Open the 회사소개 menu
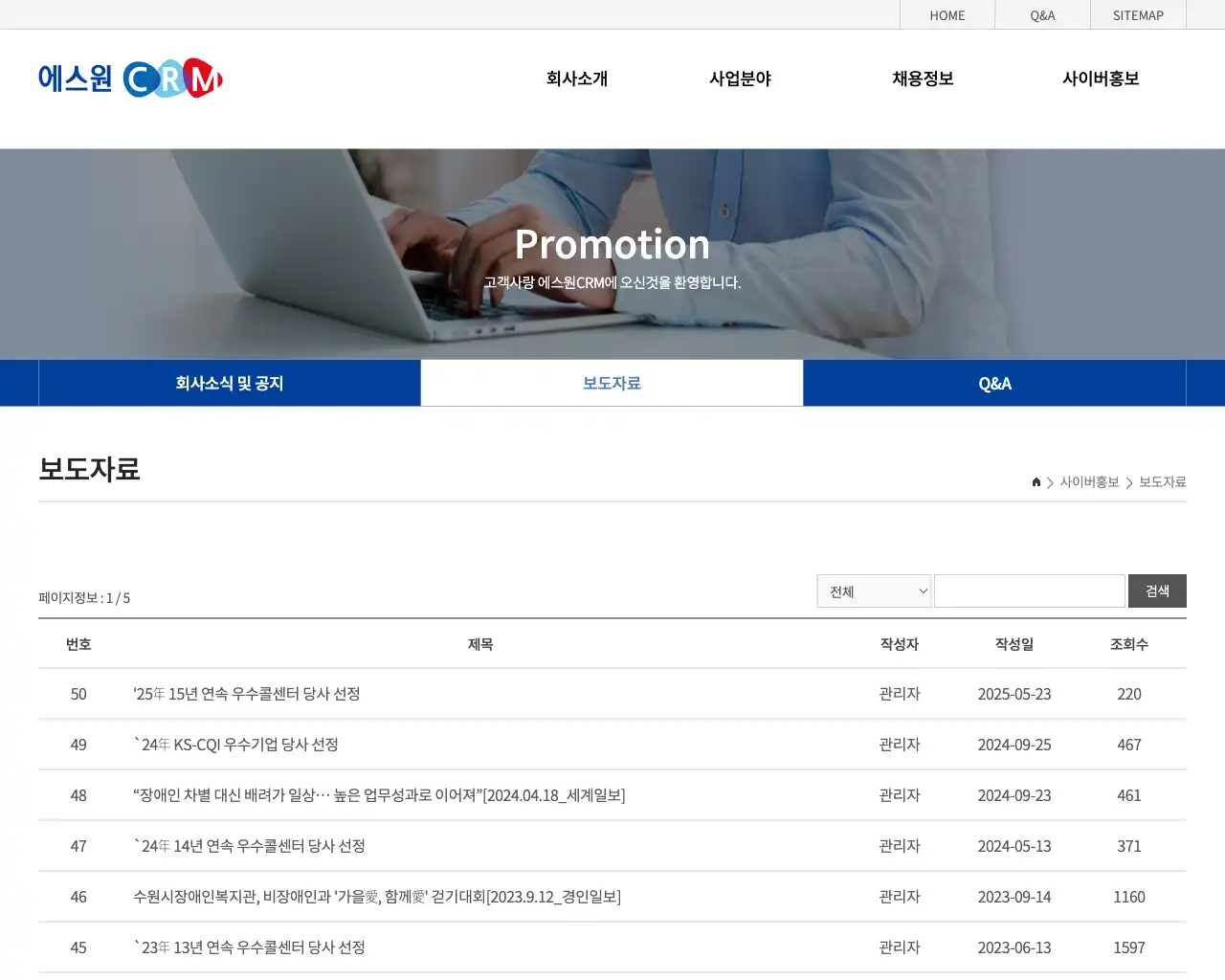Image resolution: width=1225 pixels, height=980 pixels. [x=576, y=78]
